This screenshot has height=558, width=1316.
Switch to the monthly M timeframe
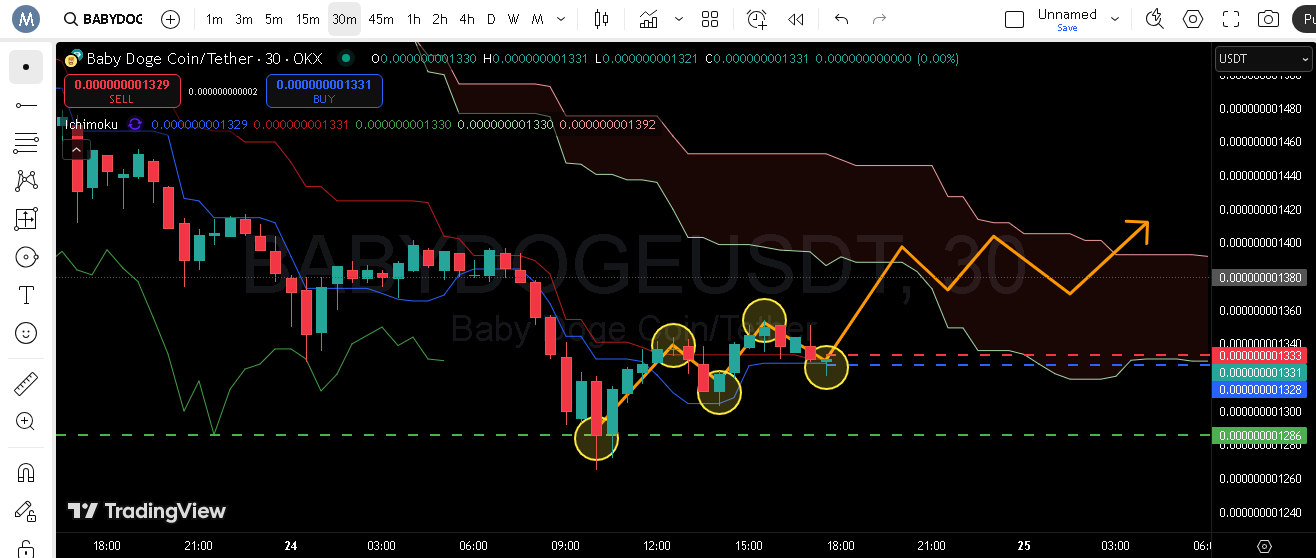click(538, 19)
